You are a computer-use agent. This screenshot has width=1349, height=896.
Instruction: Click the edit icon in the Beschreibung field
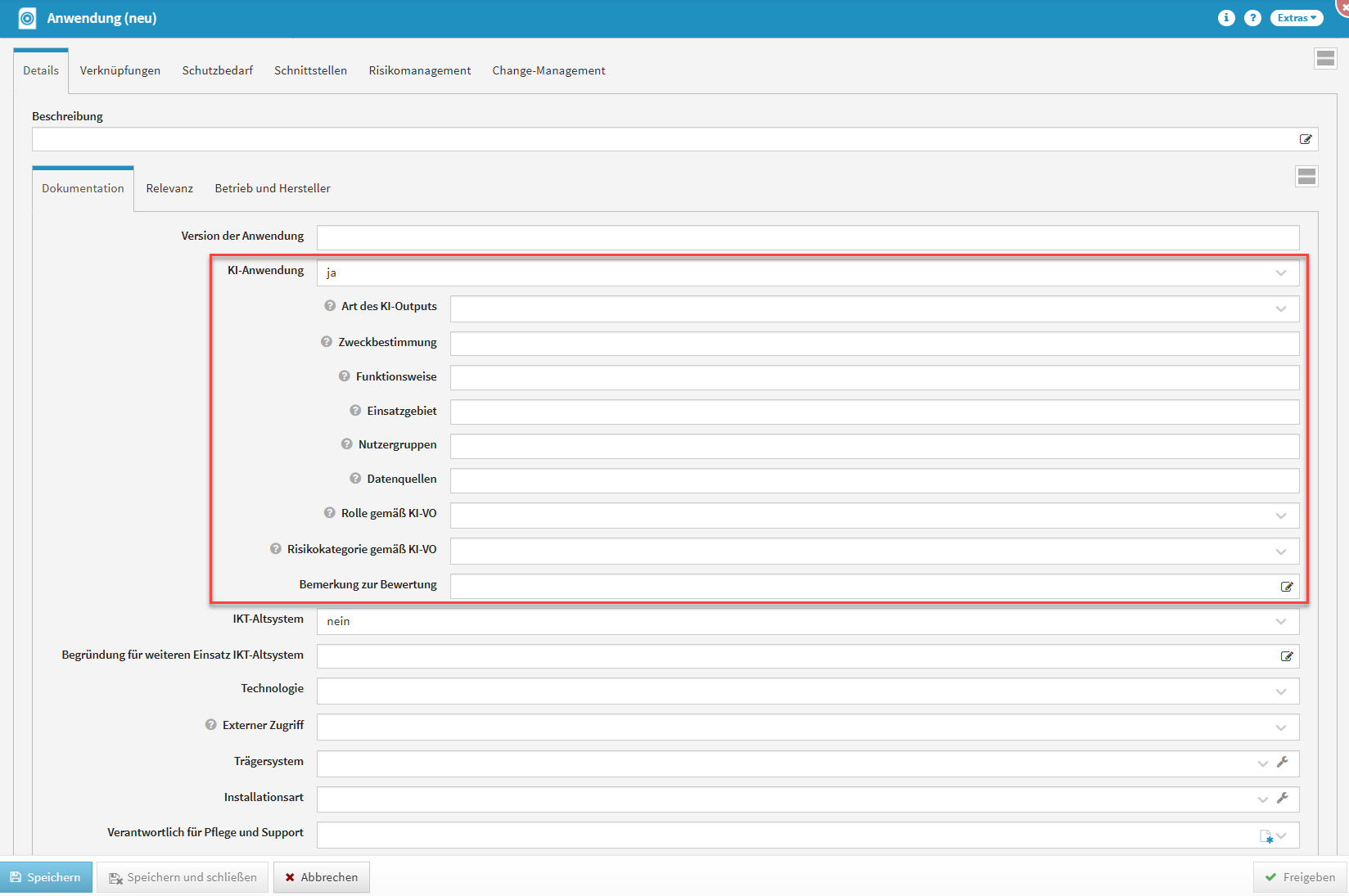[x=1306, y=139]
